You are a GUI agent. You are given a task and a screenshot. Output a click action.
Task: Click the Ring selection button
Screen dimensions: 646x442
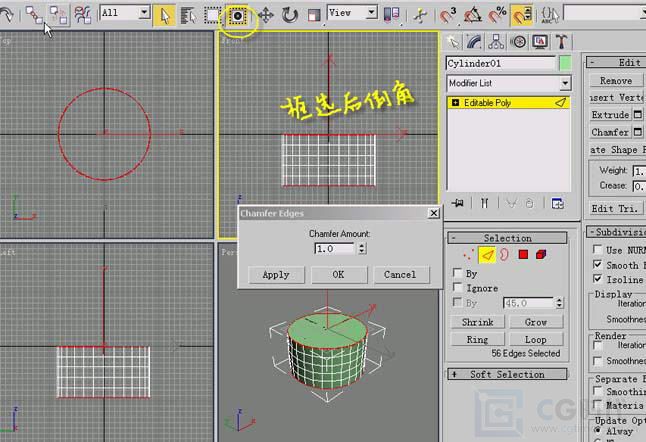(x=477, y=339)
